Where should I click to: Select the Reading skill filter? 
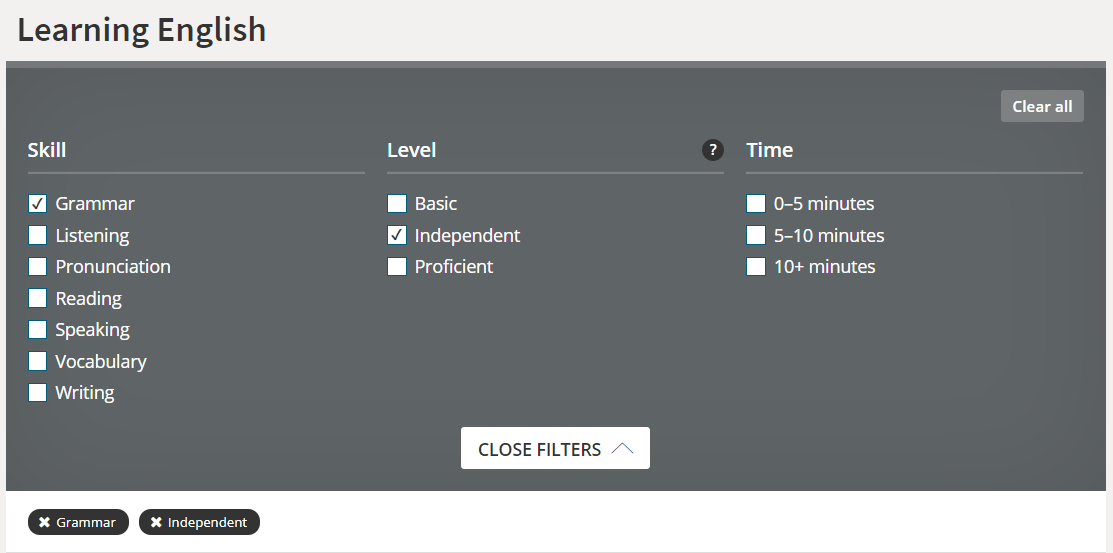(x=38, y=298)
